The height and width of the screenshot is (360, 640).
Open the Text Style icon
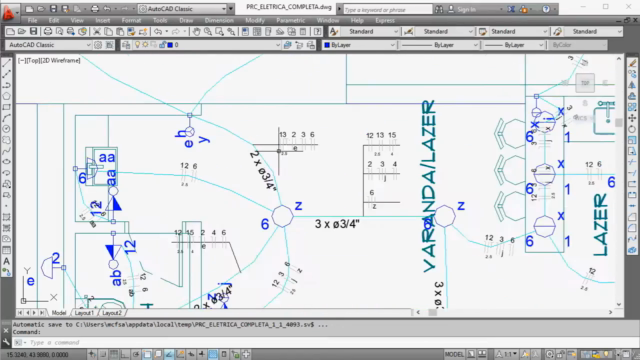(x=334, y=31)
